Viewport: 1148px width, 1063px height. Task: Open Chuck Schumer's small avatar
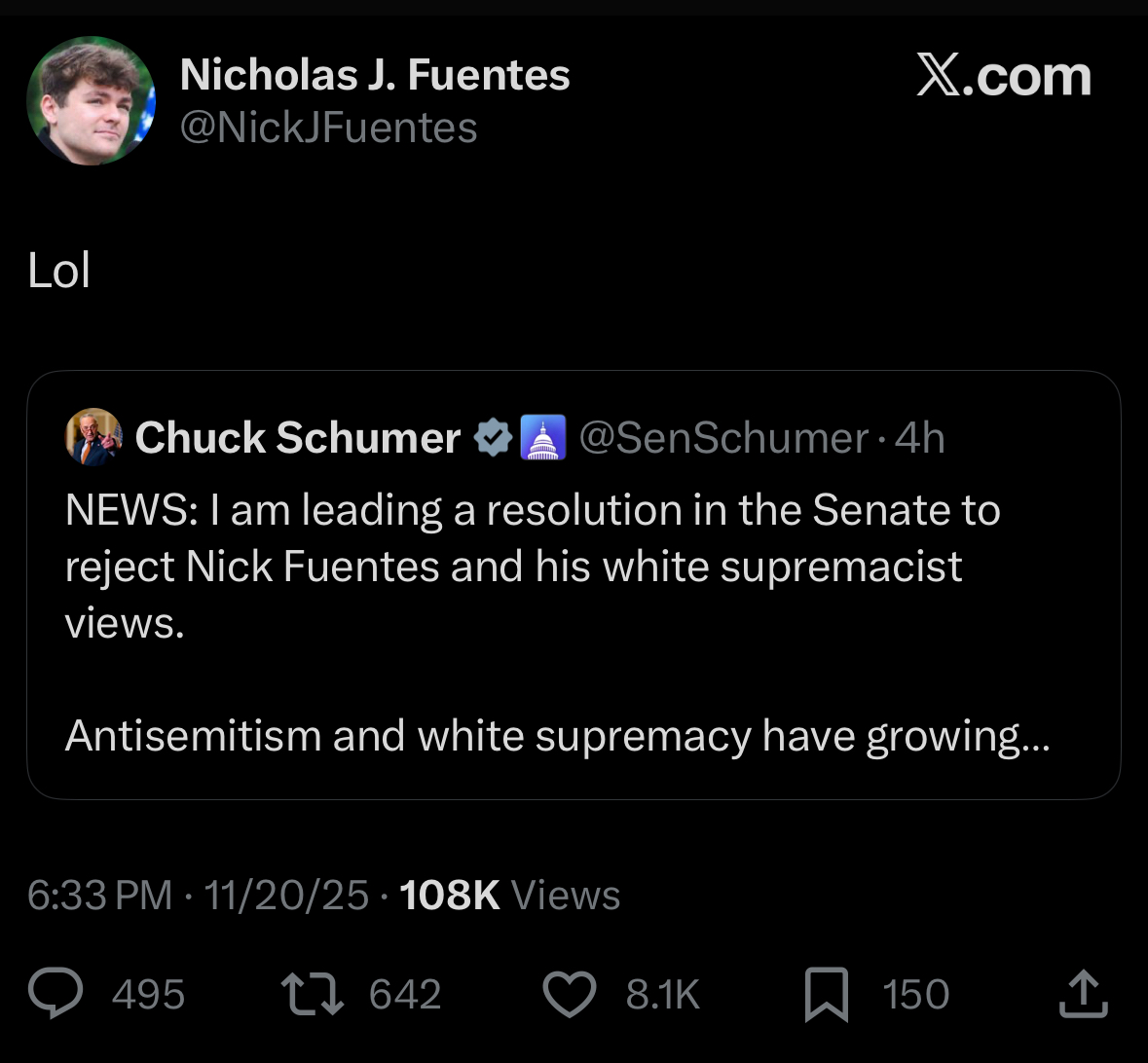tap(93, 437)
